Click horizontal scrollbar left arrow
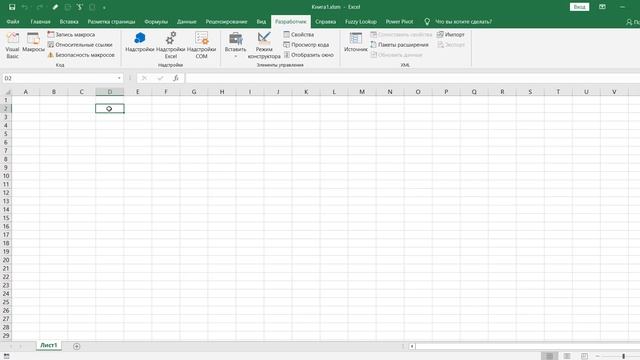 tap(412, 346)
